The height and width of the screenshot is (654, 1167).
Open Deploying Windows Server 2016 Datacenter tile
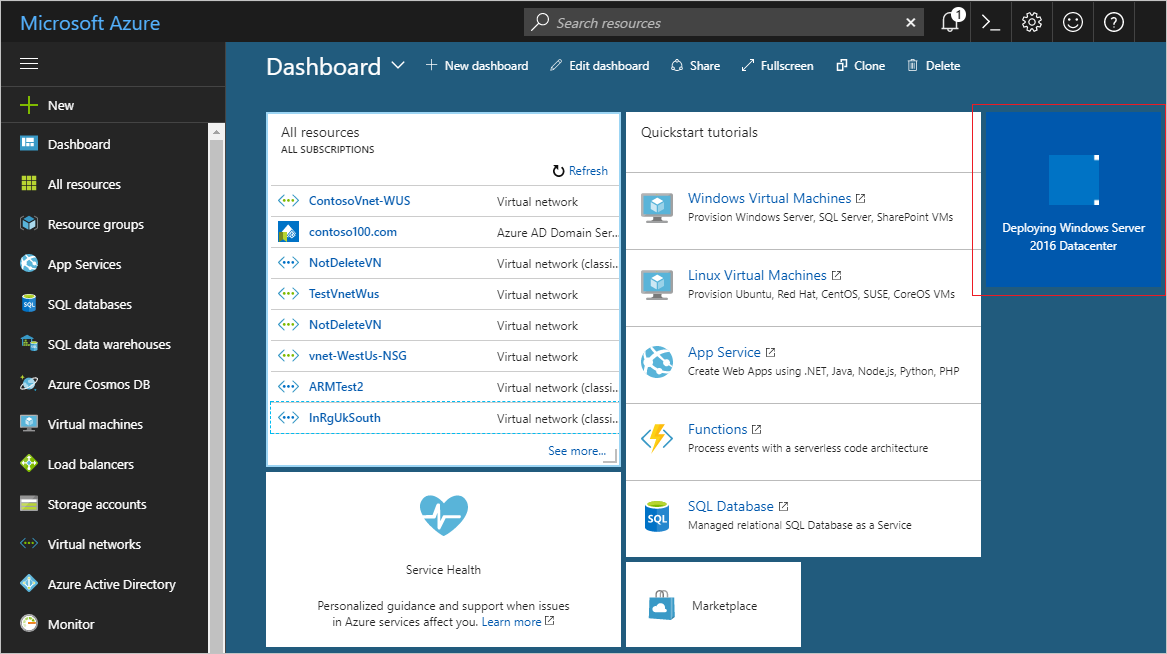pyautogui.click(x=1073, y=199)
